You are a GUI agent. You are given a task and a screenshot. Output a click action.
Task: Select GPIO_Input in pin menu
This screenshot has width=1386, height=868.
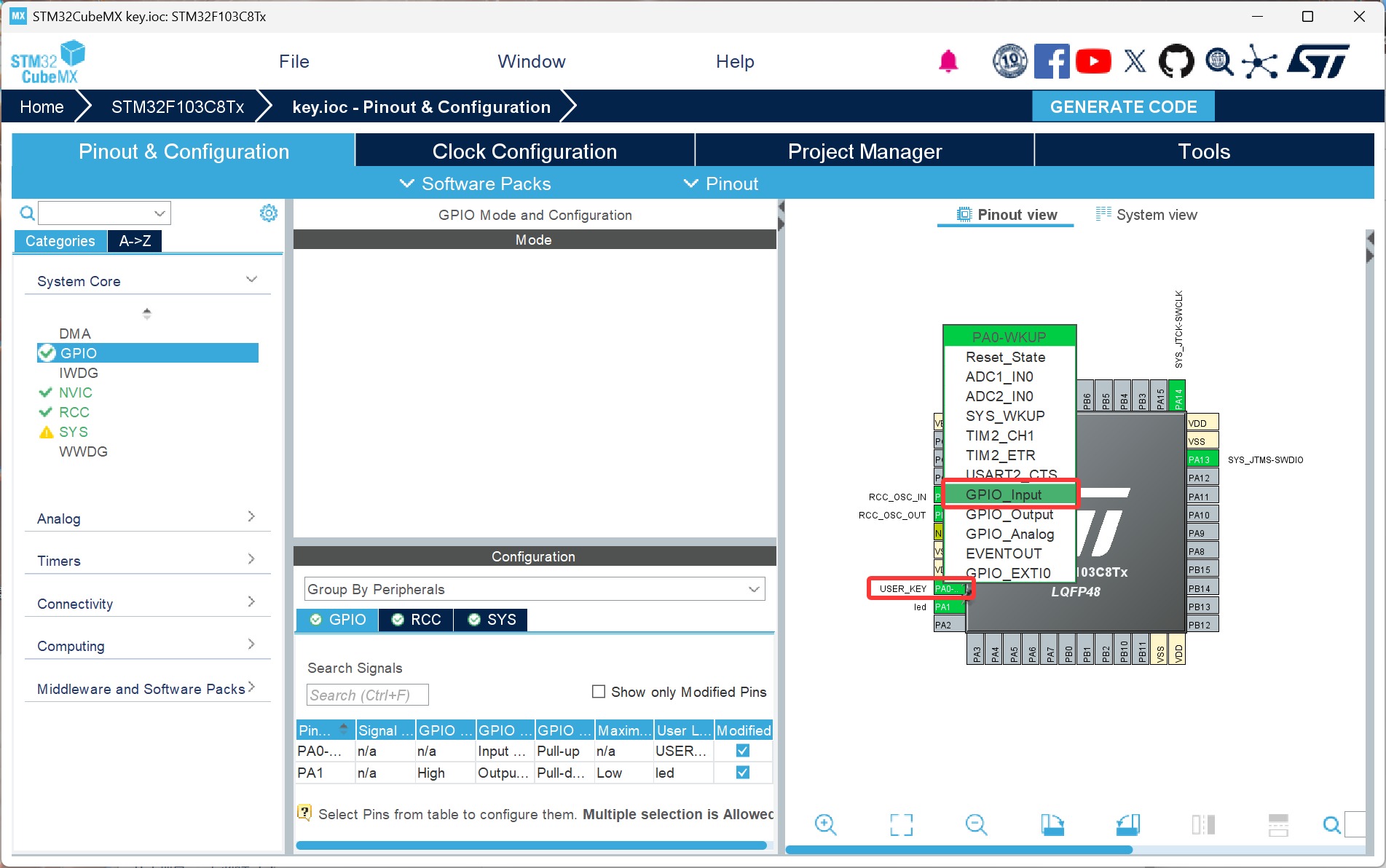pyautogui.click(x=1009, y=495)
